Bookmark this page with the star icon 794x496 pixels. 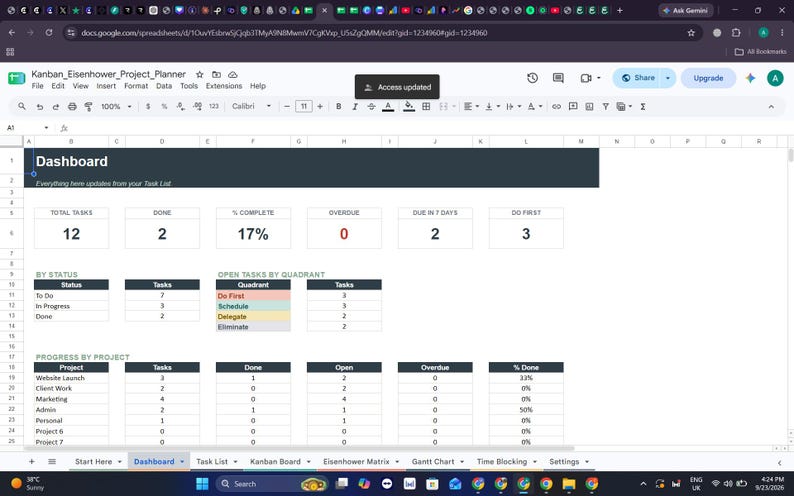(691, 33)
